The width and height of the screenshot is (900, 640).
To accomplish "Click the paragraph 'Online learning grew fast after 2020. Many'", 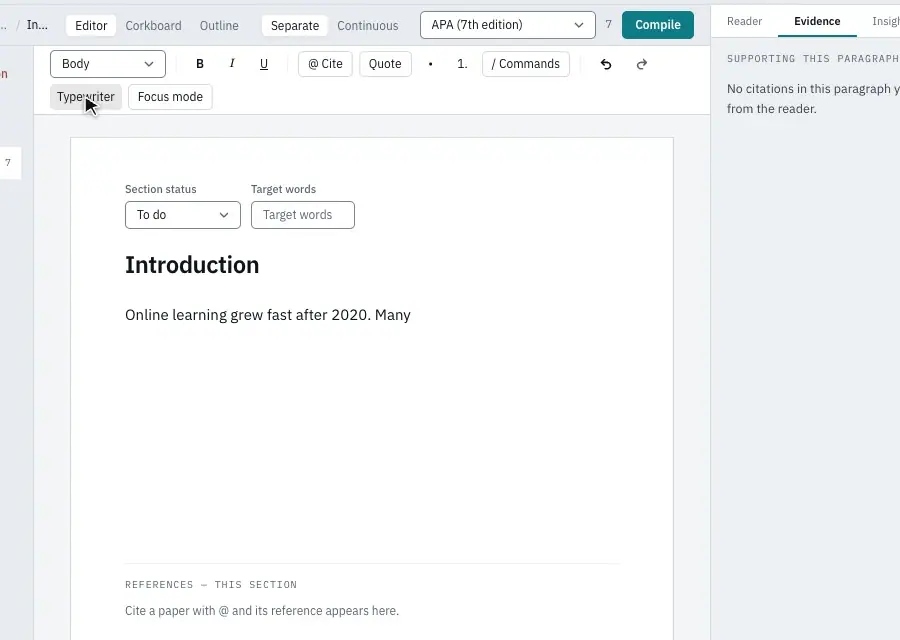I will point(268,315).
